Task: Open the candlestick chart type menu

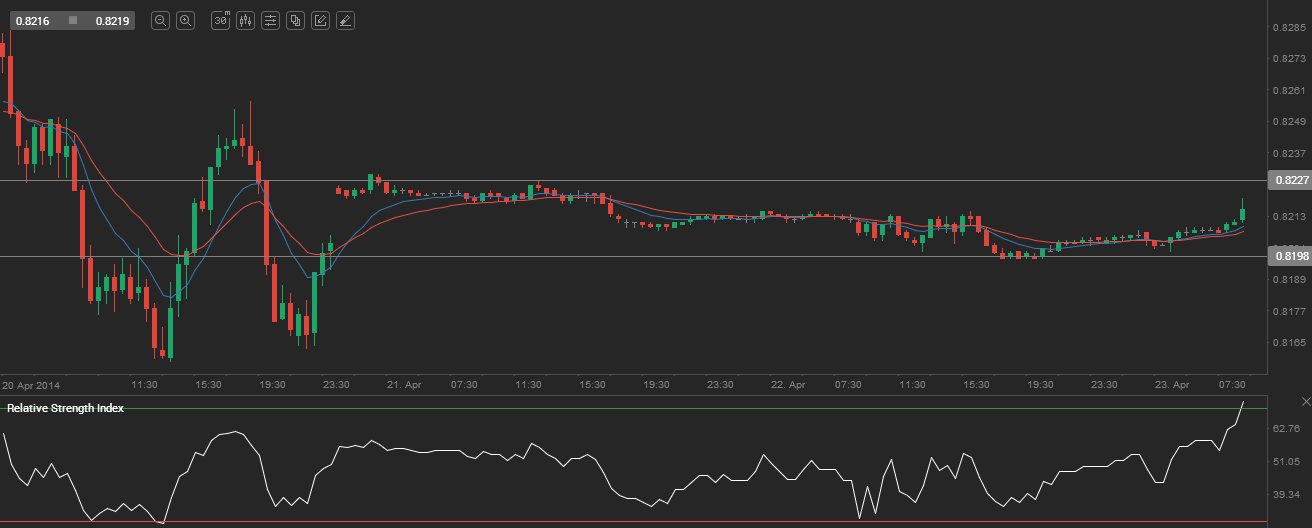Action: [245, 20]
